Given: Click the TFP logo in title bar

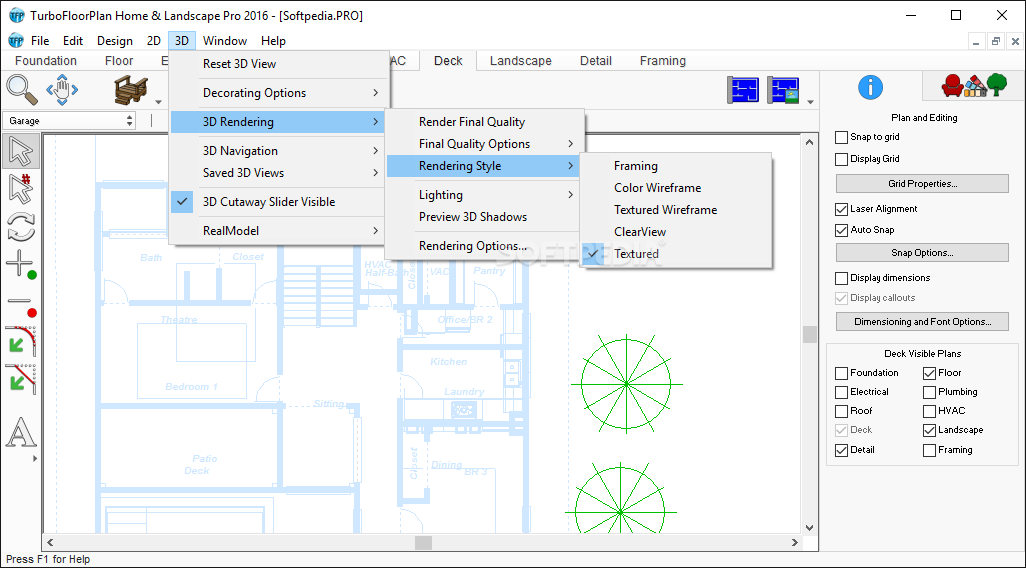Looking at the screenshot, I should pos(16,16).
